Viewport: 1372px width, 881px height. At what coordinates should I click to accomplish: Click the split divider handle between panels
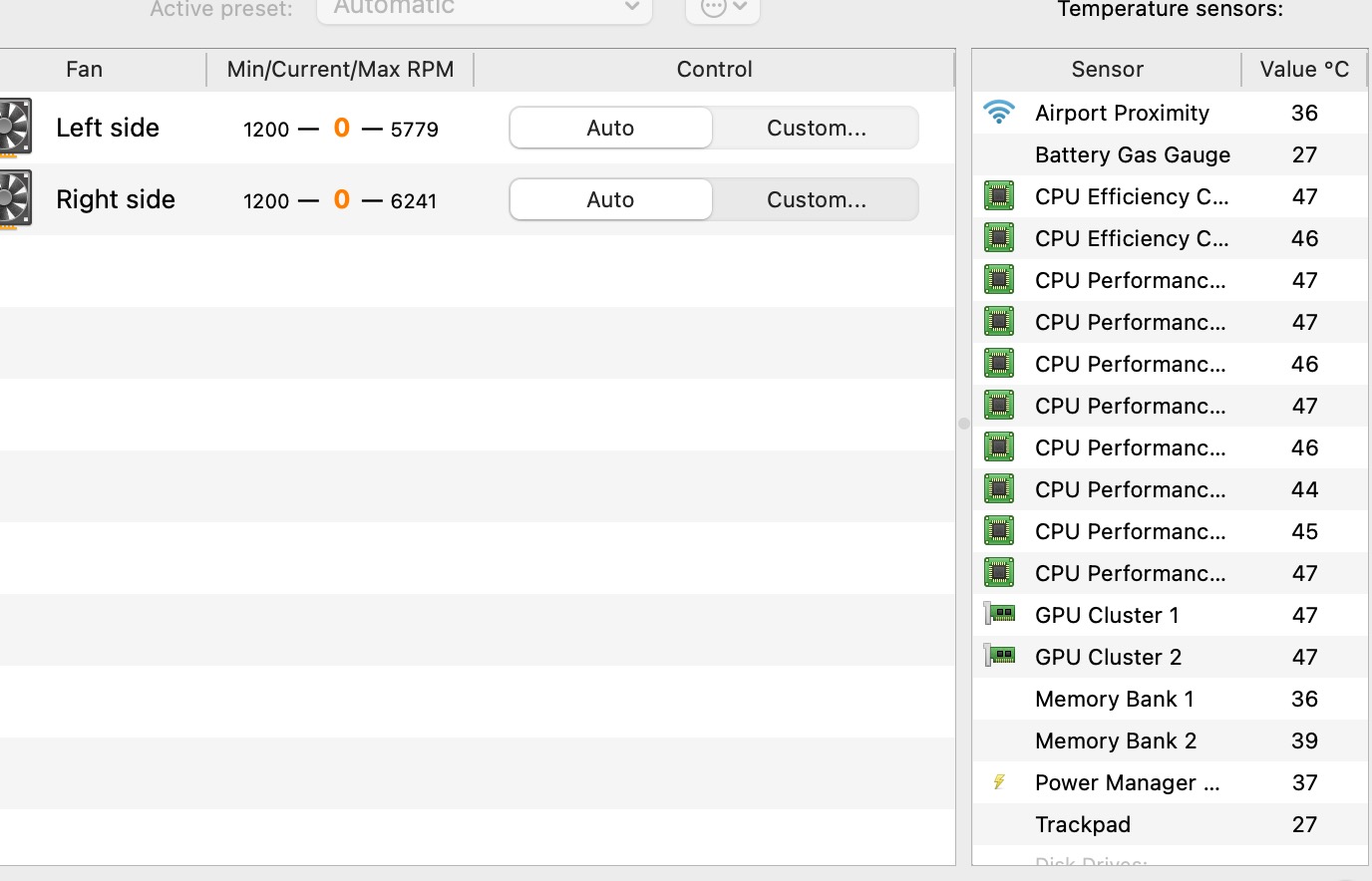[x=963, y=424]
